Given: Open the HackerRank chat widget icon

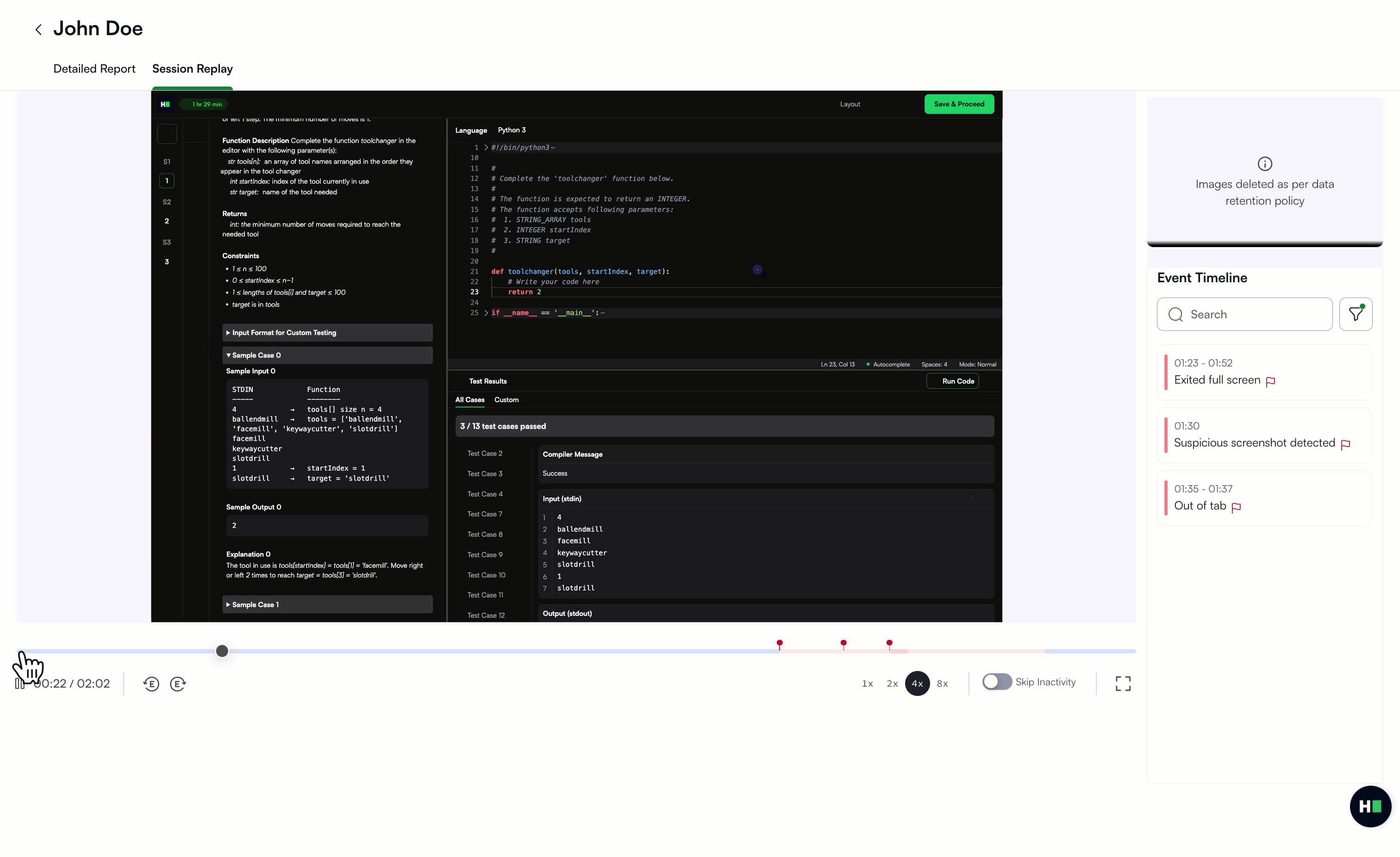Looking at the screenshot, I should pyautogui.click(x=1370, y=806).
